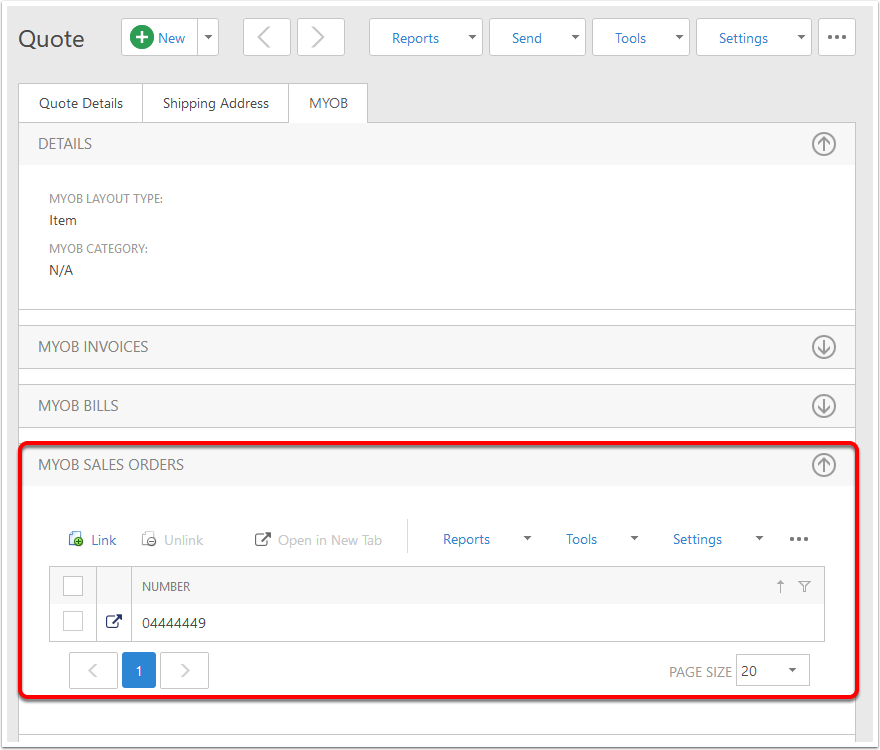Image resolution: width=880 pixels, height=750 pixels.
Task: Go to next page in sales orders
Action: [185, 670]
